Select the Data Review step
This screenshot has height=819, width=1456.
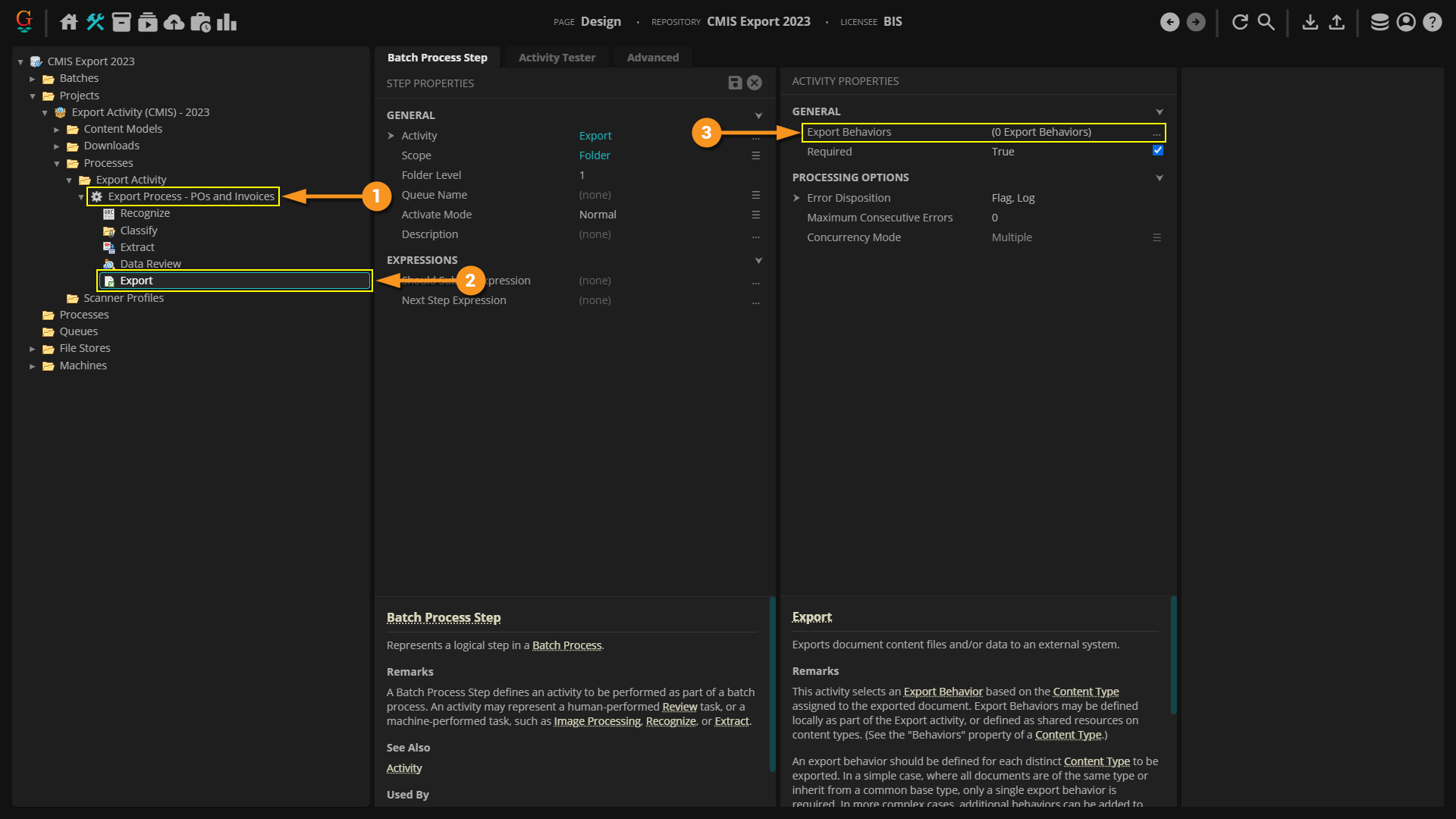click(x=150, y=264)
